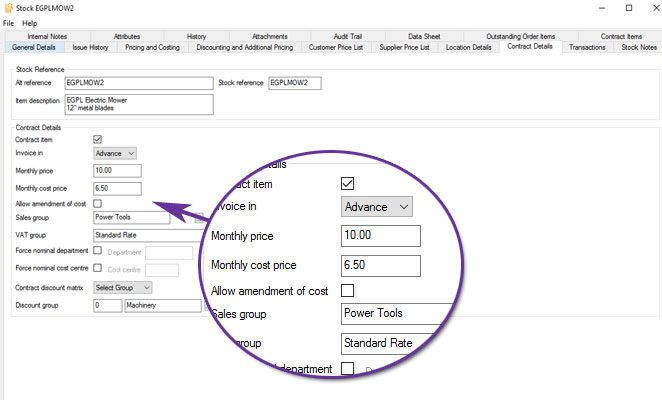Open the Transactions tab
Image resolution: width=662 pixels, height=400 pixels.
(586, 47)
